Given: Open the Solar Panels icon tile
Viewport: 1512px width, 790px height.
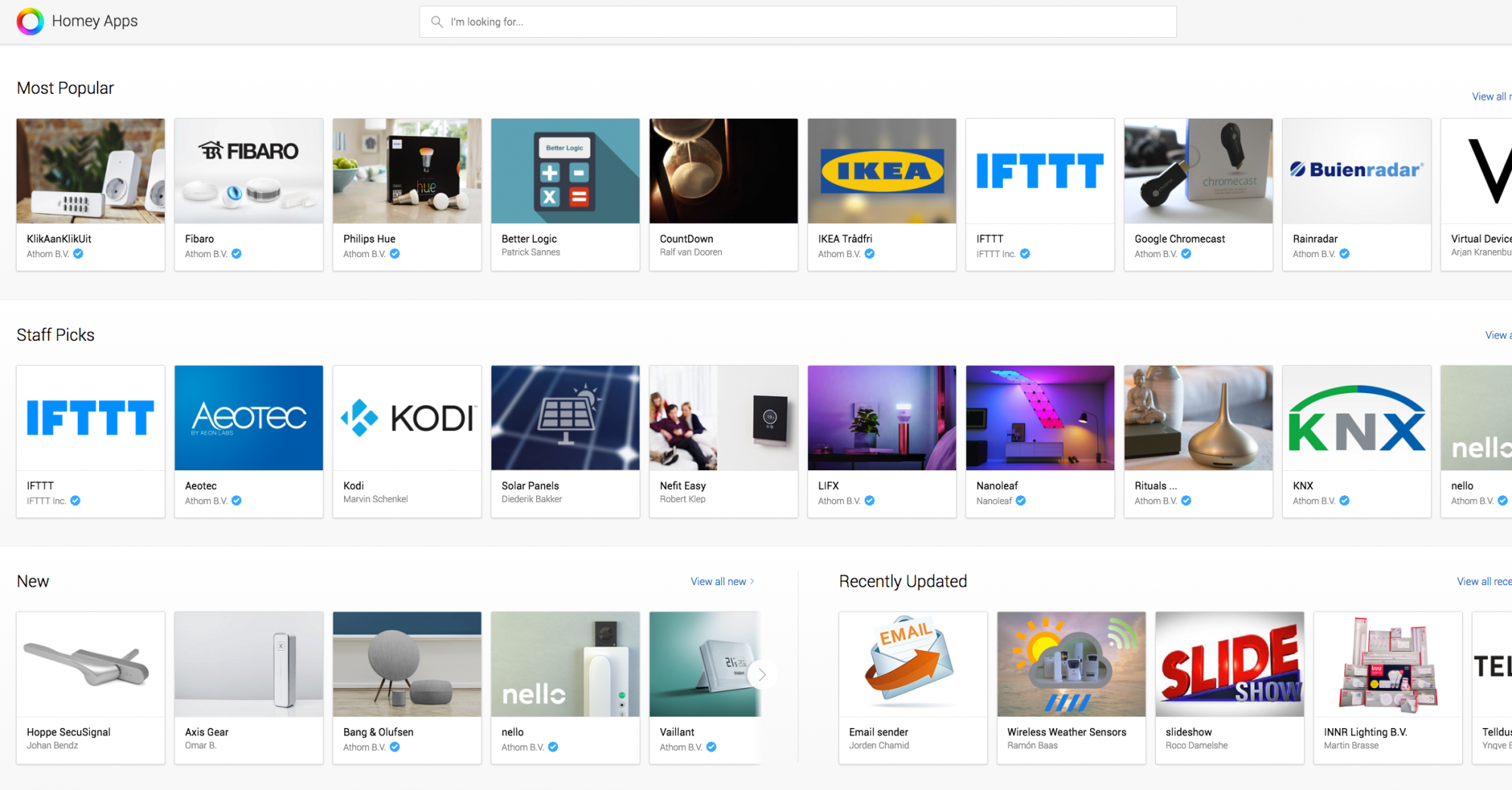Looking at the screenshot, I should (565, 418).
